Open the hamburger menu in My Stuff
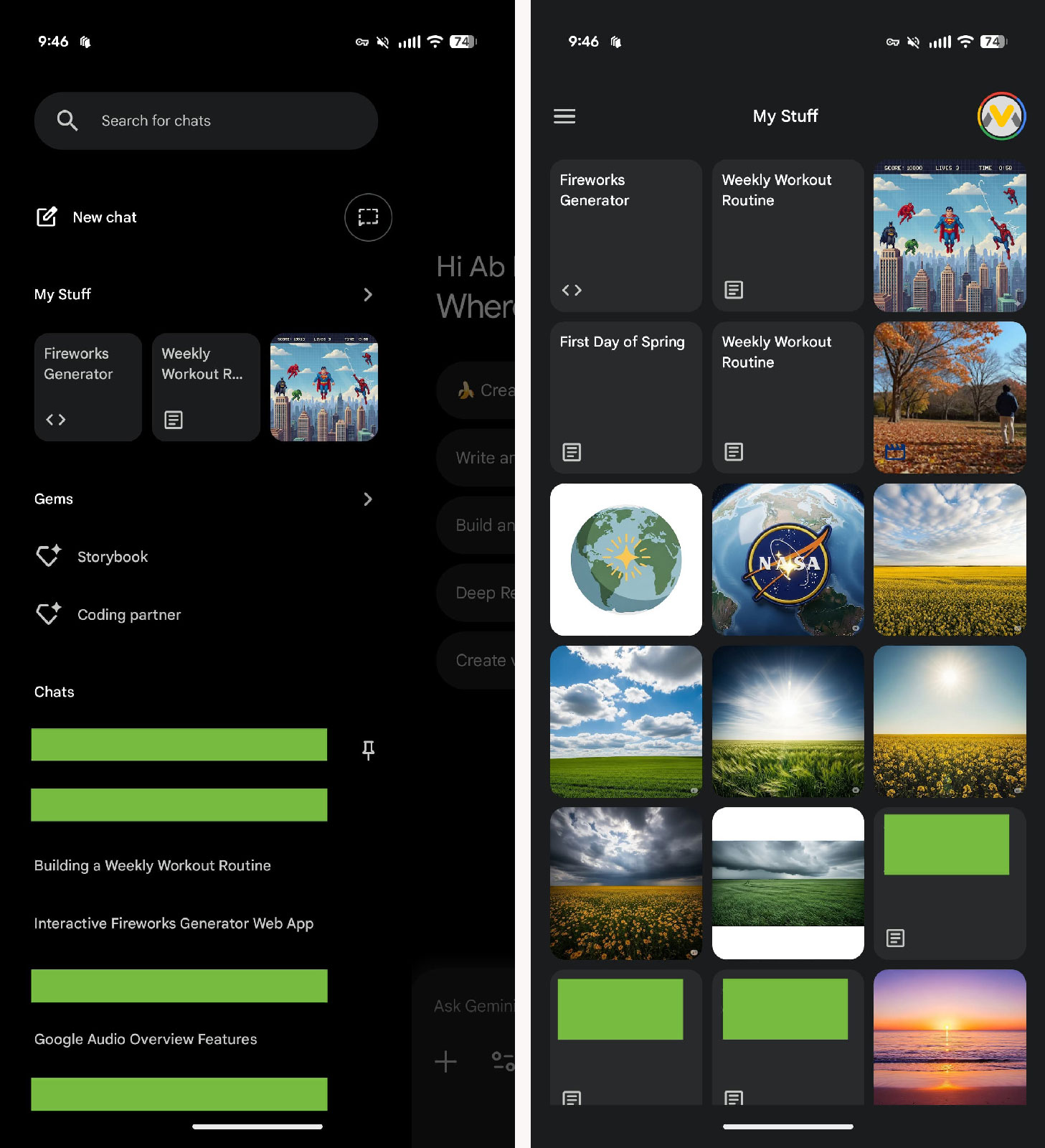Image resolution: width=1045 pixels, height=1148 pixels. click(x=564, y=116)
